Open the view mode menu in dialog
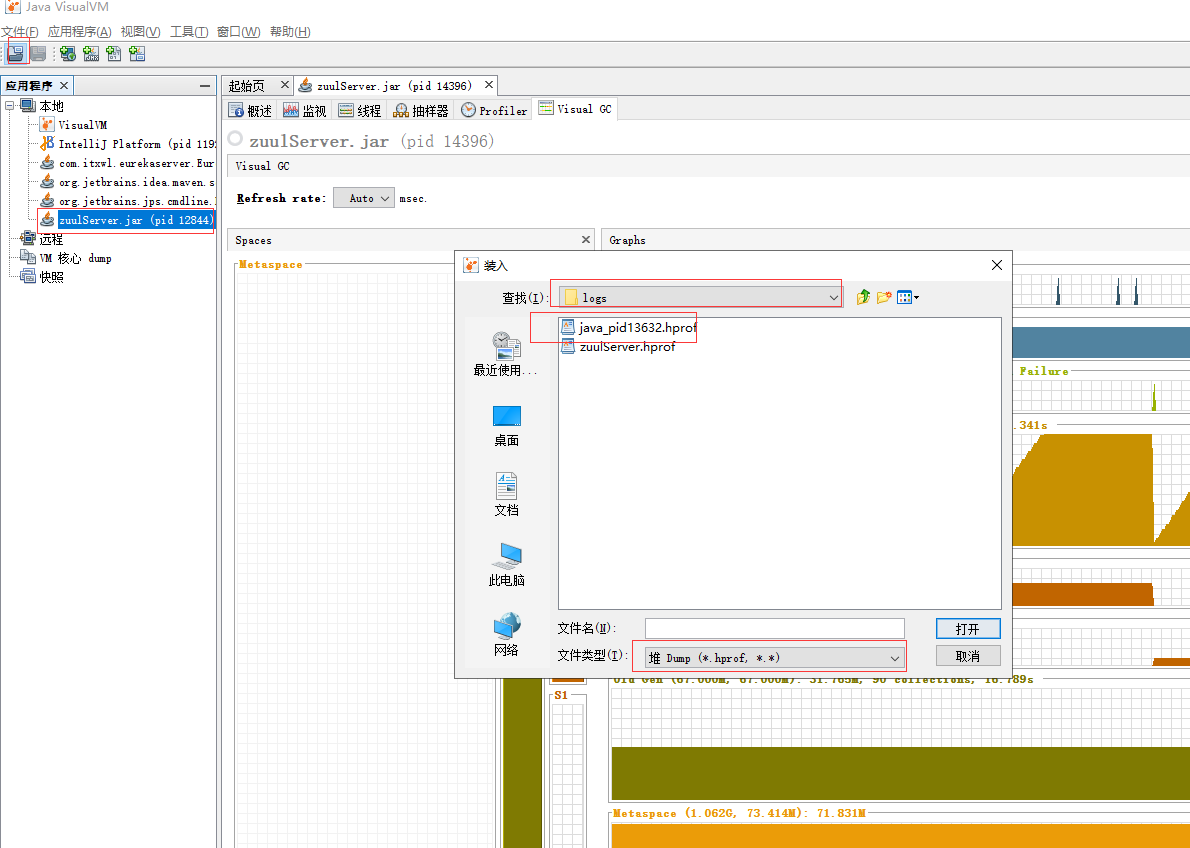The height and width of the screenshot is (848, 1190). [x=905, y=296]
